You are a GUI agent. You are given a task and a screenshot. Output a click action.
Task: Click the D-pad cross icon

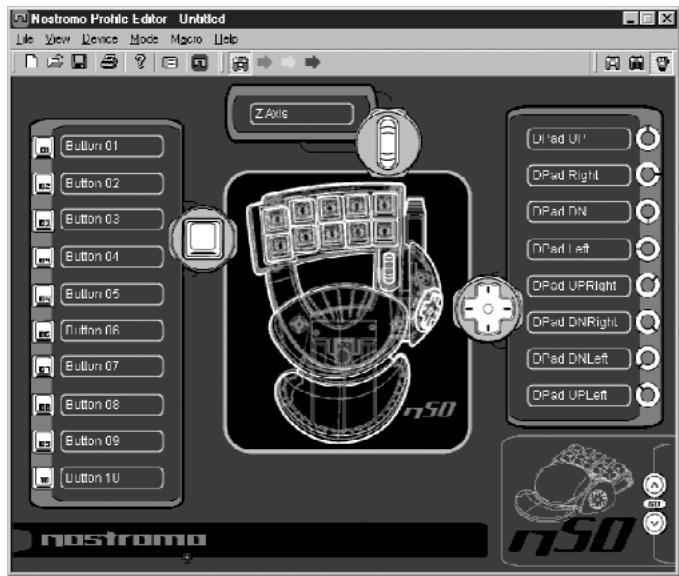[488, 309]
